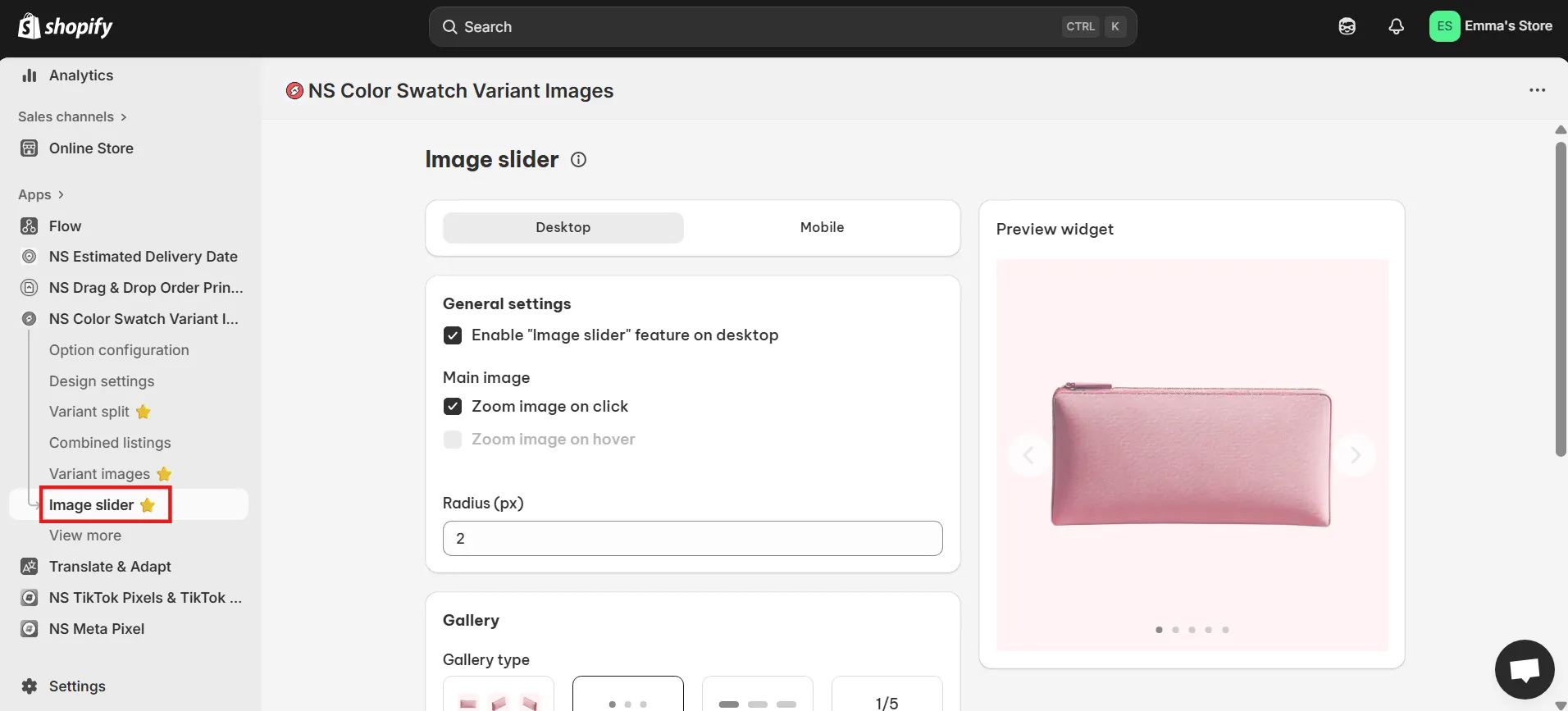The height and width of the screenshot is (711, 1568).
Task: Open the app's three-dot more menu
Action: tap(1537, 90)
